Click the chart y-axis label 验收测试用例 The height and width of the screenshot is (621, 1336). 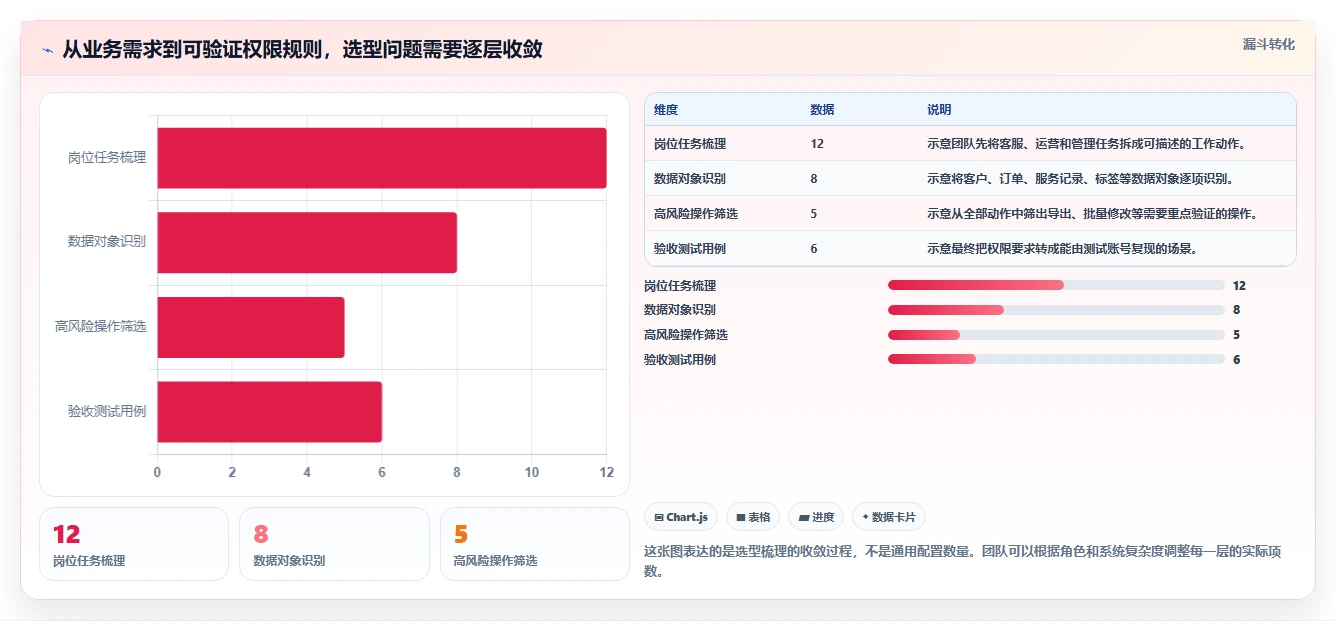click(107, 411)
